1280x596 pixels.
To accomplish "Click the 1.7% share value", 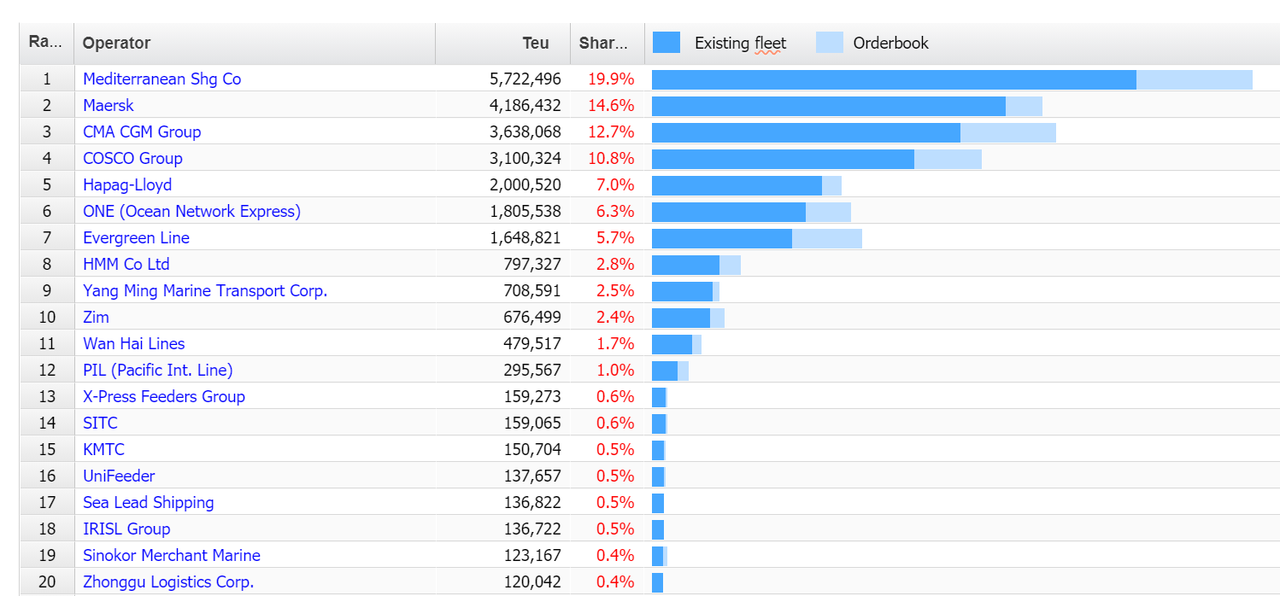I will coord(615,344).
